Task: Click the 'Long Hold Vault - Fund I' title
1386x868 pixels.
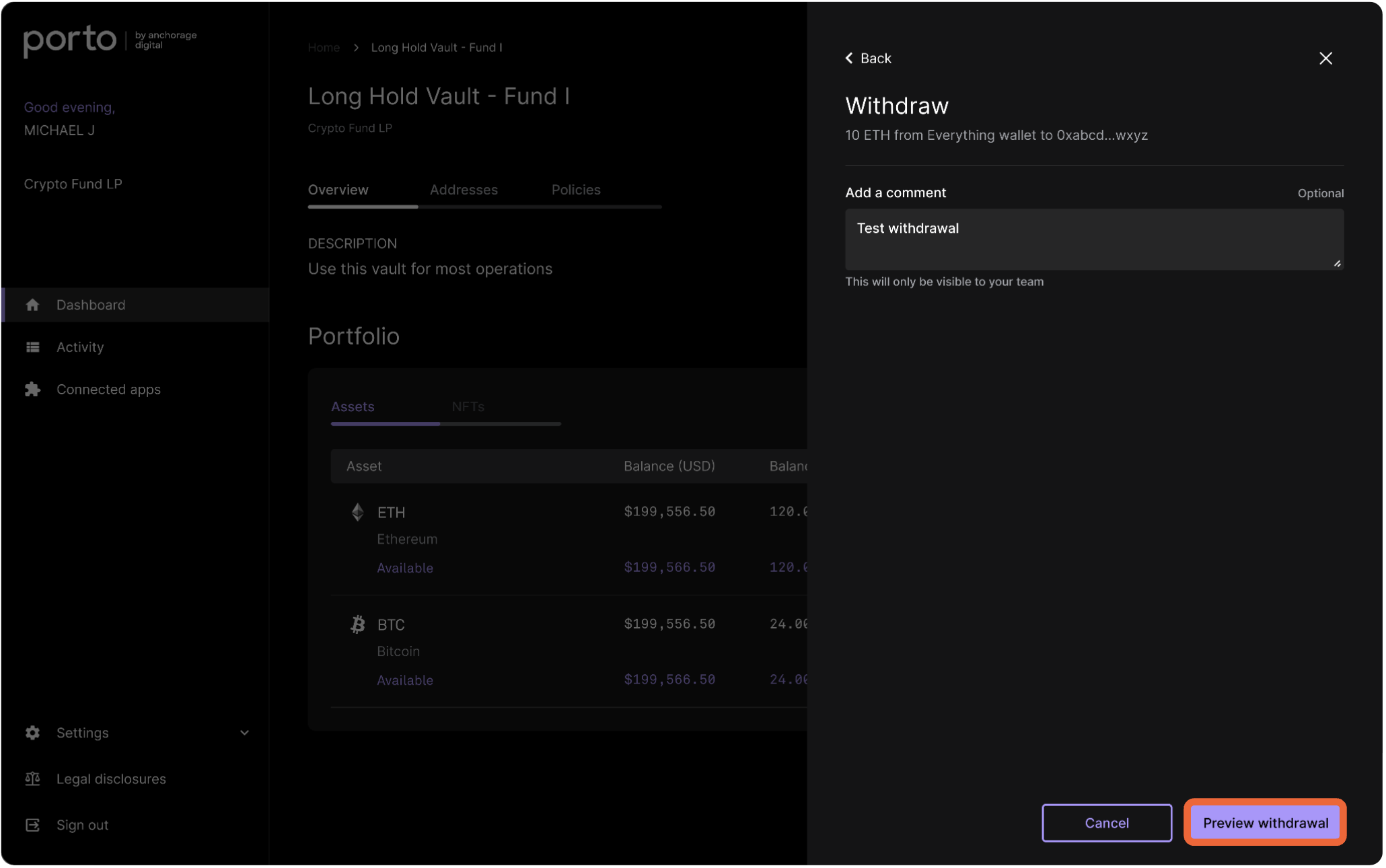Action: click(439, 96)
